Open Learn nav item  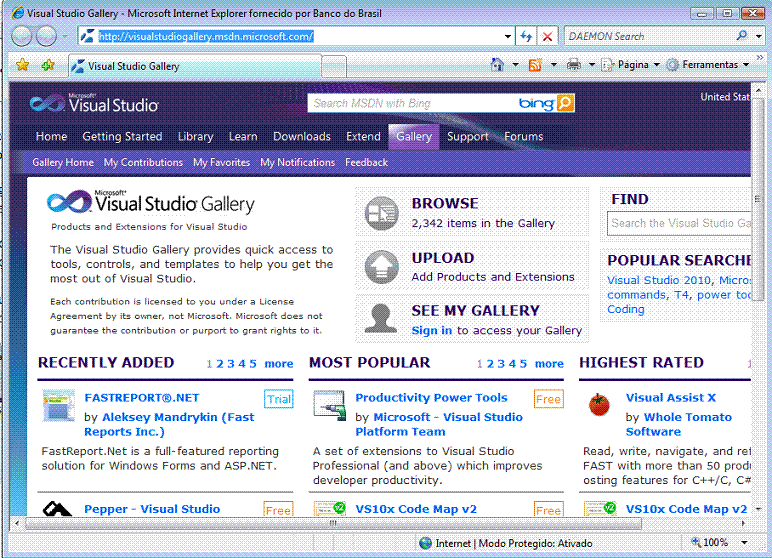tap(243, 136)
